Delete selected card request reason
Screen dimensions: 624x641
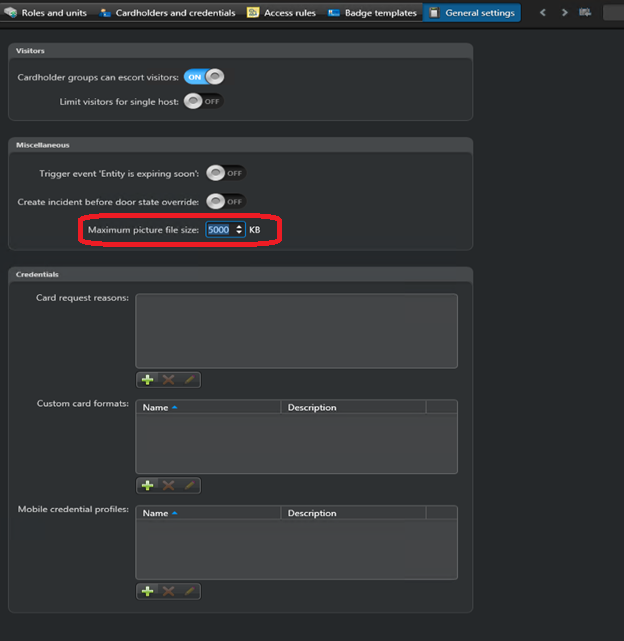click(168, 380)
